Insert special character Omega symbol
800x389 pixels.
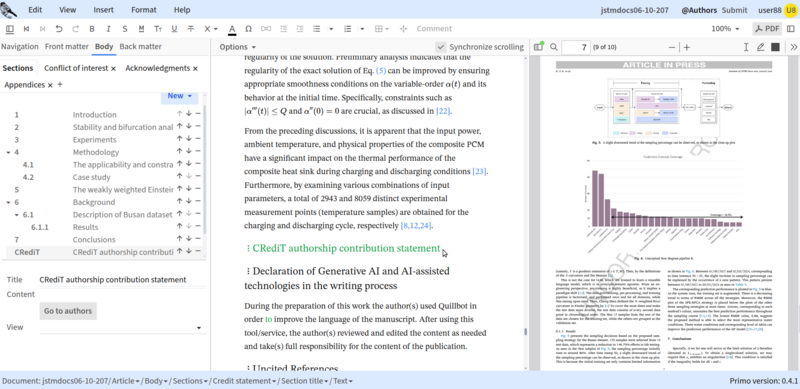point(248,29)
